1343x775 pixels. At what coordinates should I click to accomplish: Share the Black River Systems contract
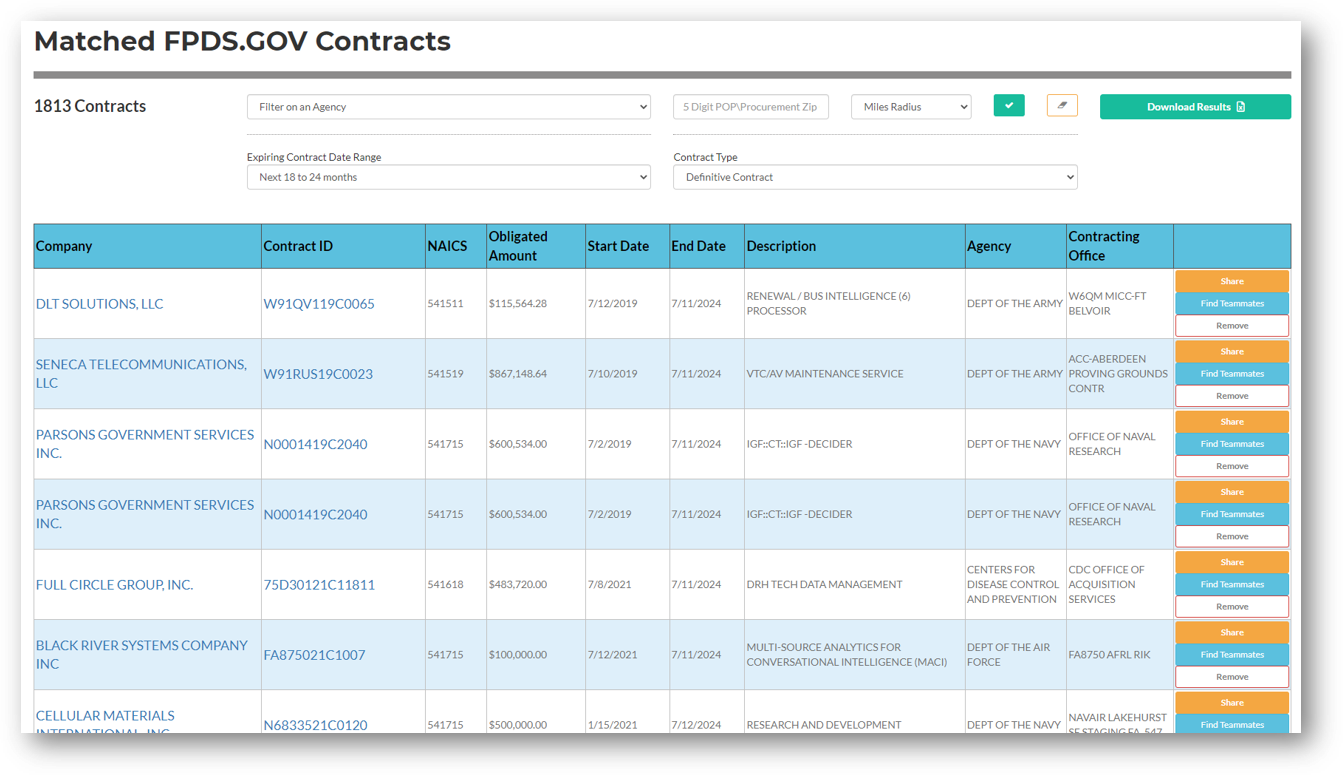[1232, 632]
